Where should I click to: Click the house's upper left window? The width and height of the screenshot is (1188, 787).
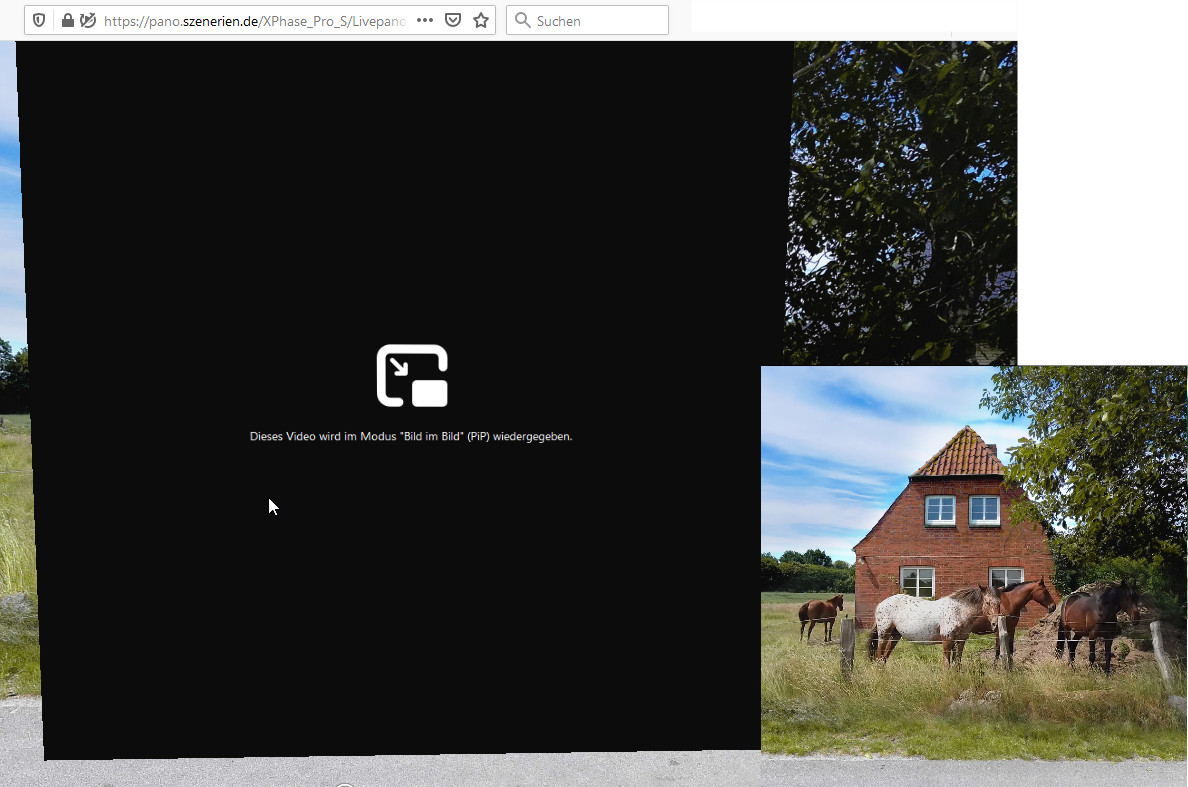[x=940, y=510]
